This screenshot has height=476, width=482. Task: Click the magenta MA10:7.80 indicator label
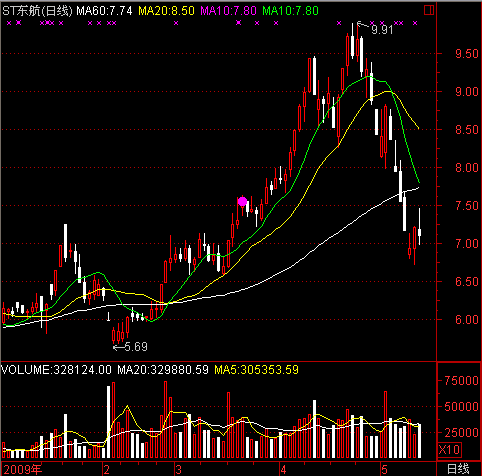228,11
